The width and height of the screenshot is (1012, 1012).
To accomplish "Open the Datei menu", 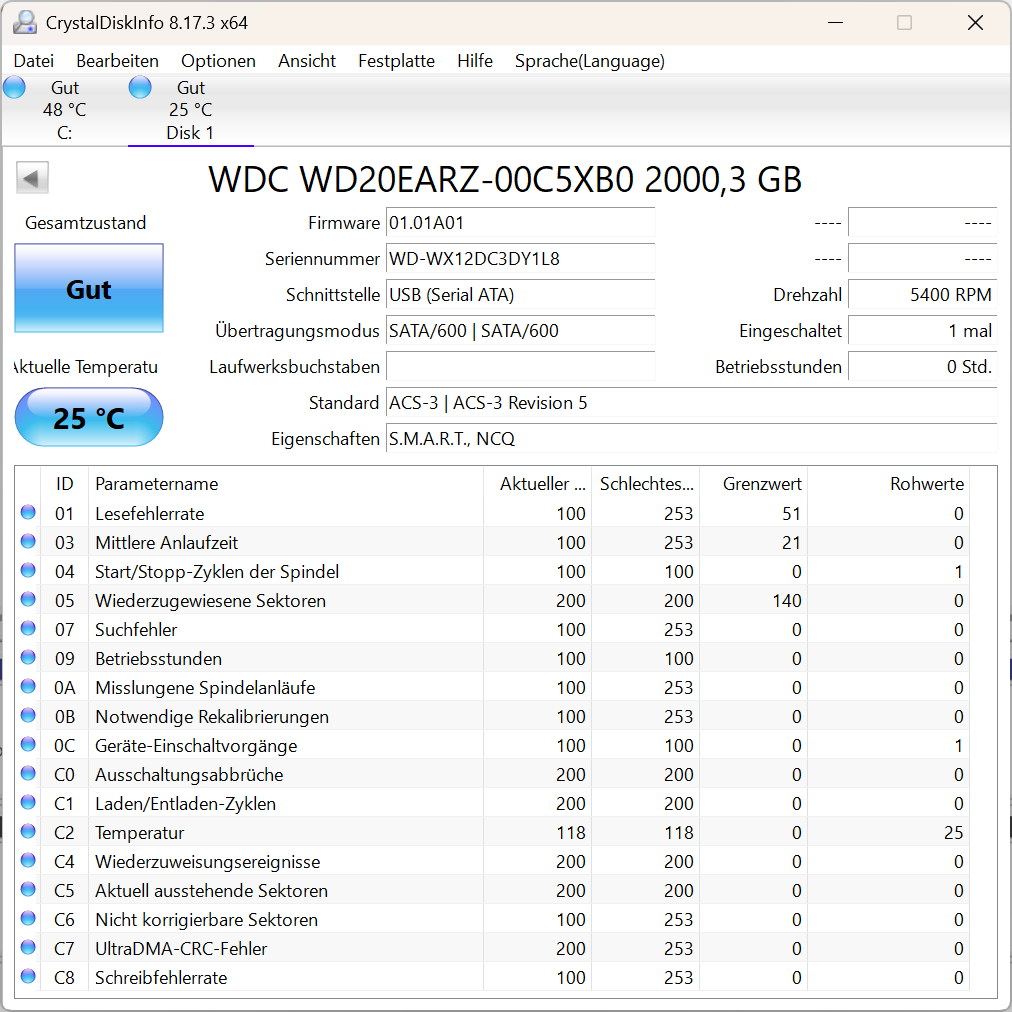I will 34,61.
